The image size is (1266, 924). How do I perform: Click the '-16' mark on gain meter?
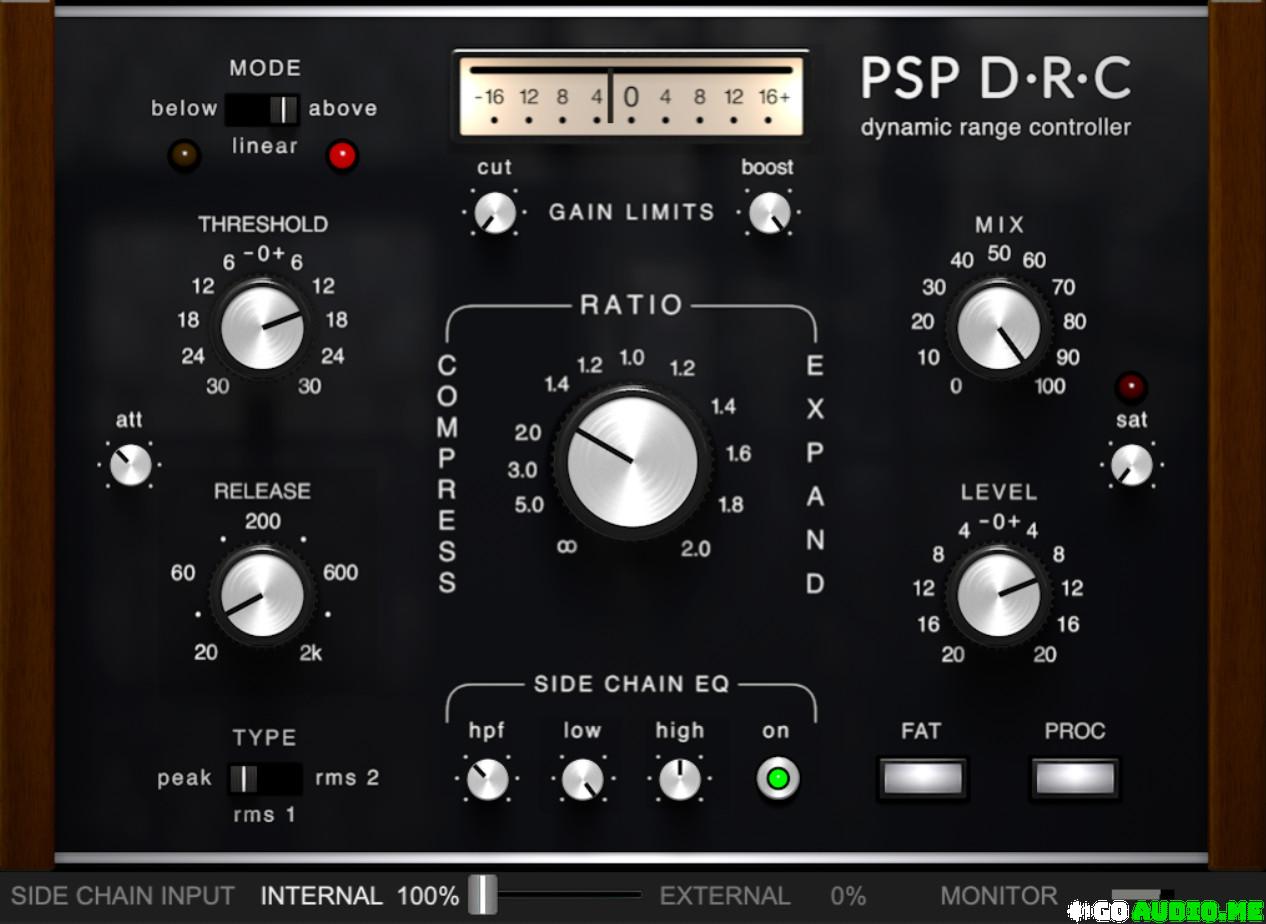coord(489,97)
